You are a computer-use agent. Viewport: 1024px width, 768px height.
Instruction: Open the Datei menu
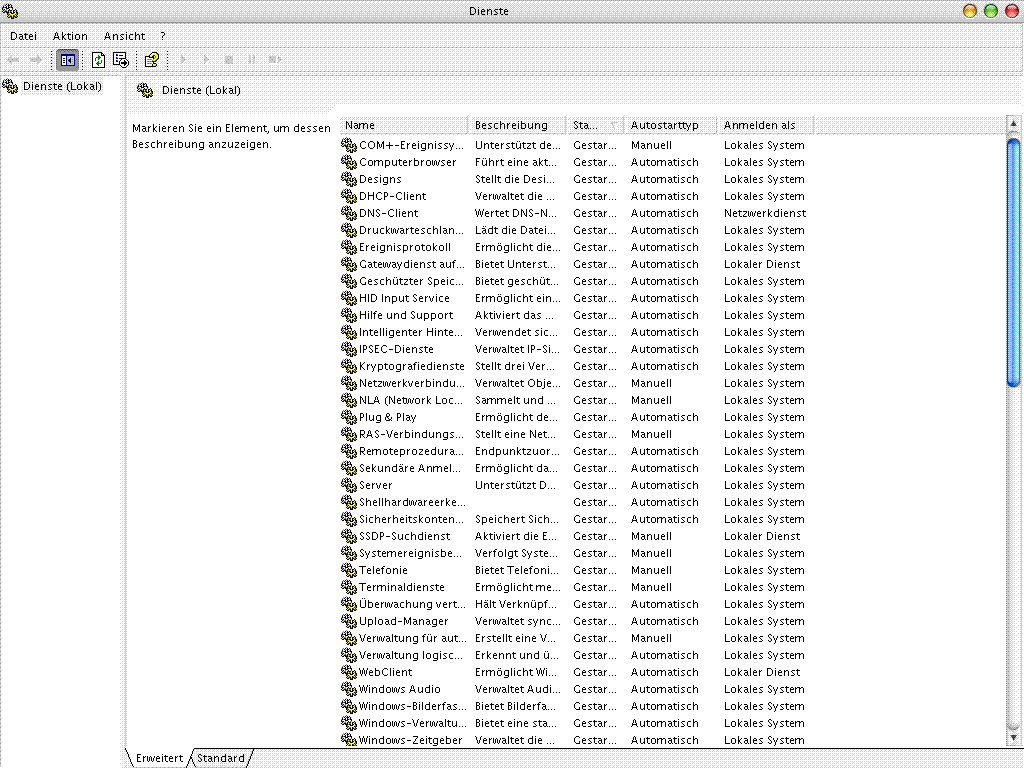pos(24,36)
